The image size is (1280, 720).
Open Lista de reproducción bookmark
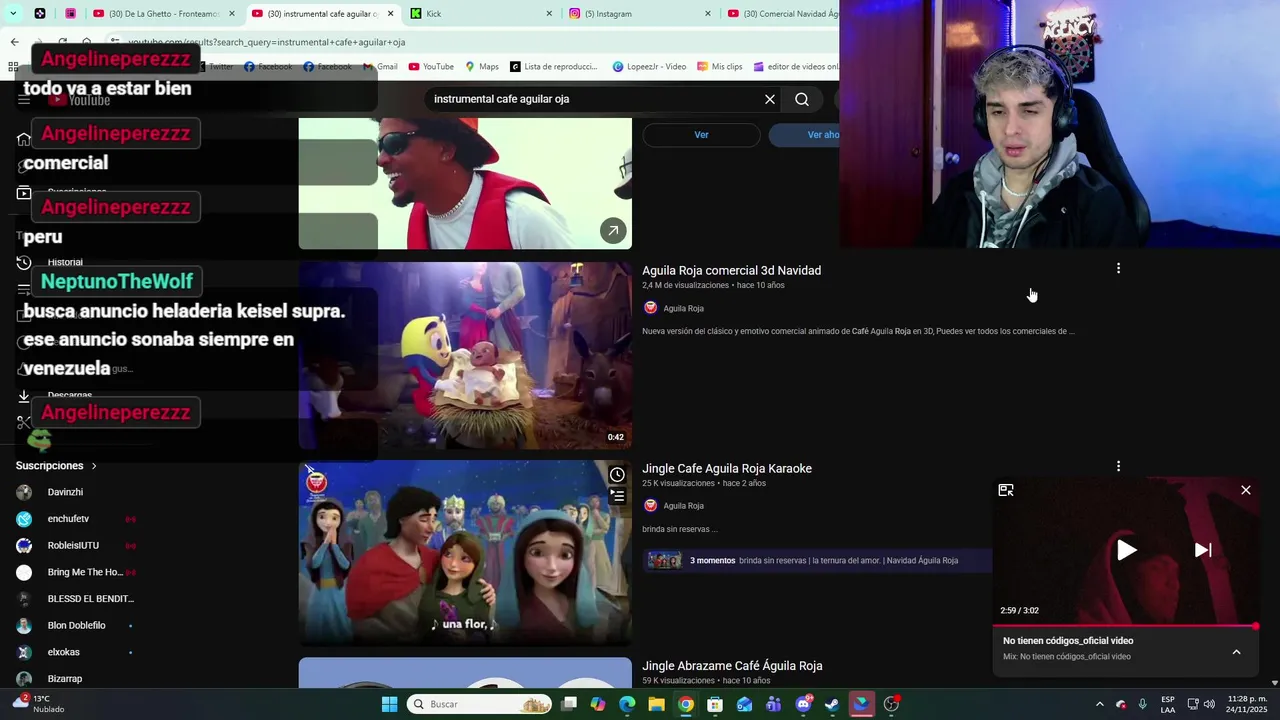pos(554,67)
